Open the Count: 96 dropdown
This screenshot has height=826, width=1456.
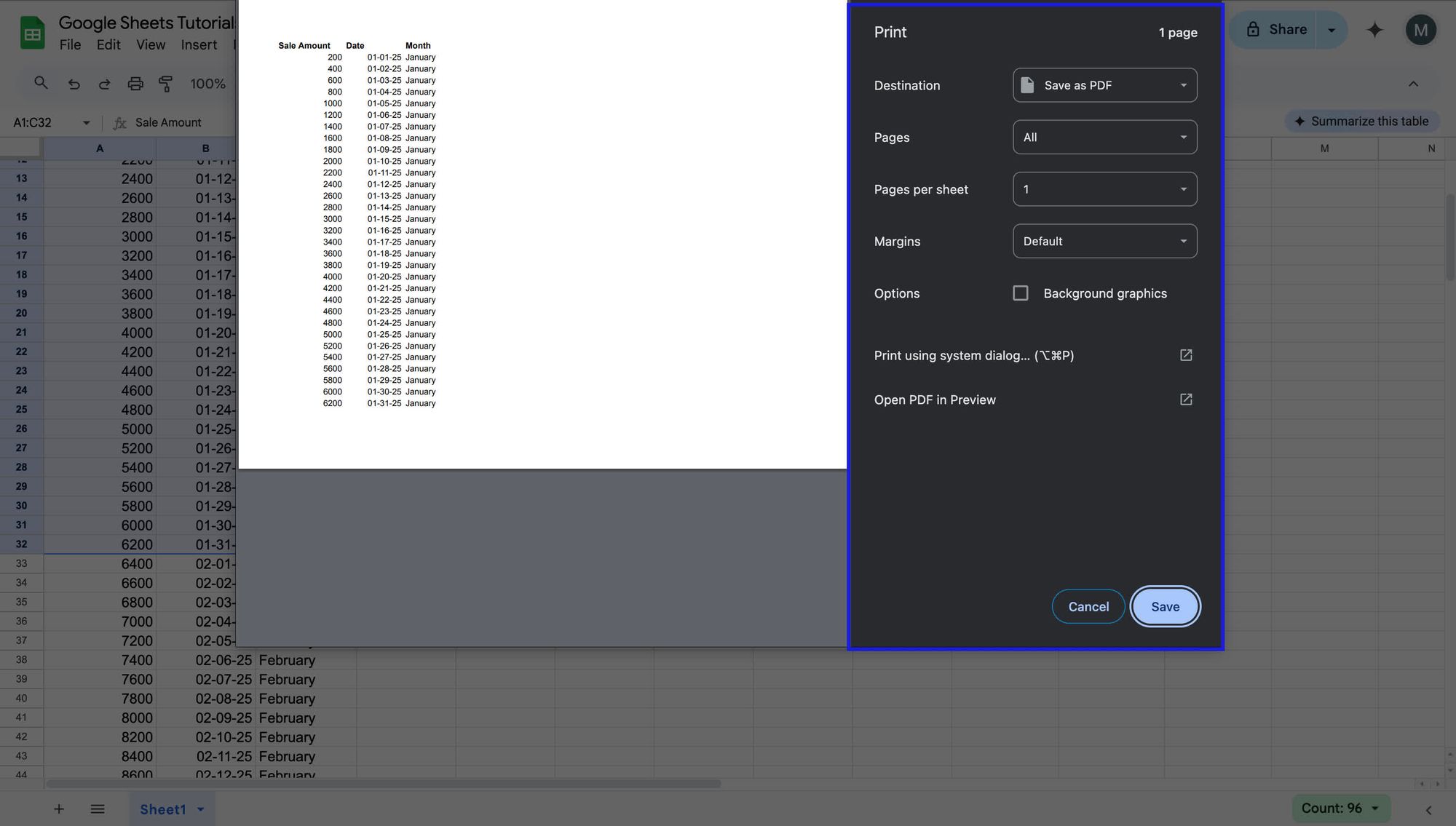pos(1340,808)
